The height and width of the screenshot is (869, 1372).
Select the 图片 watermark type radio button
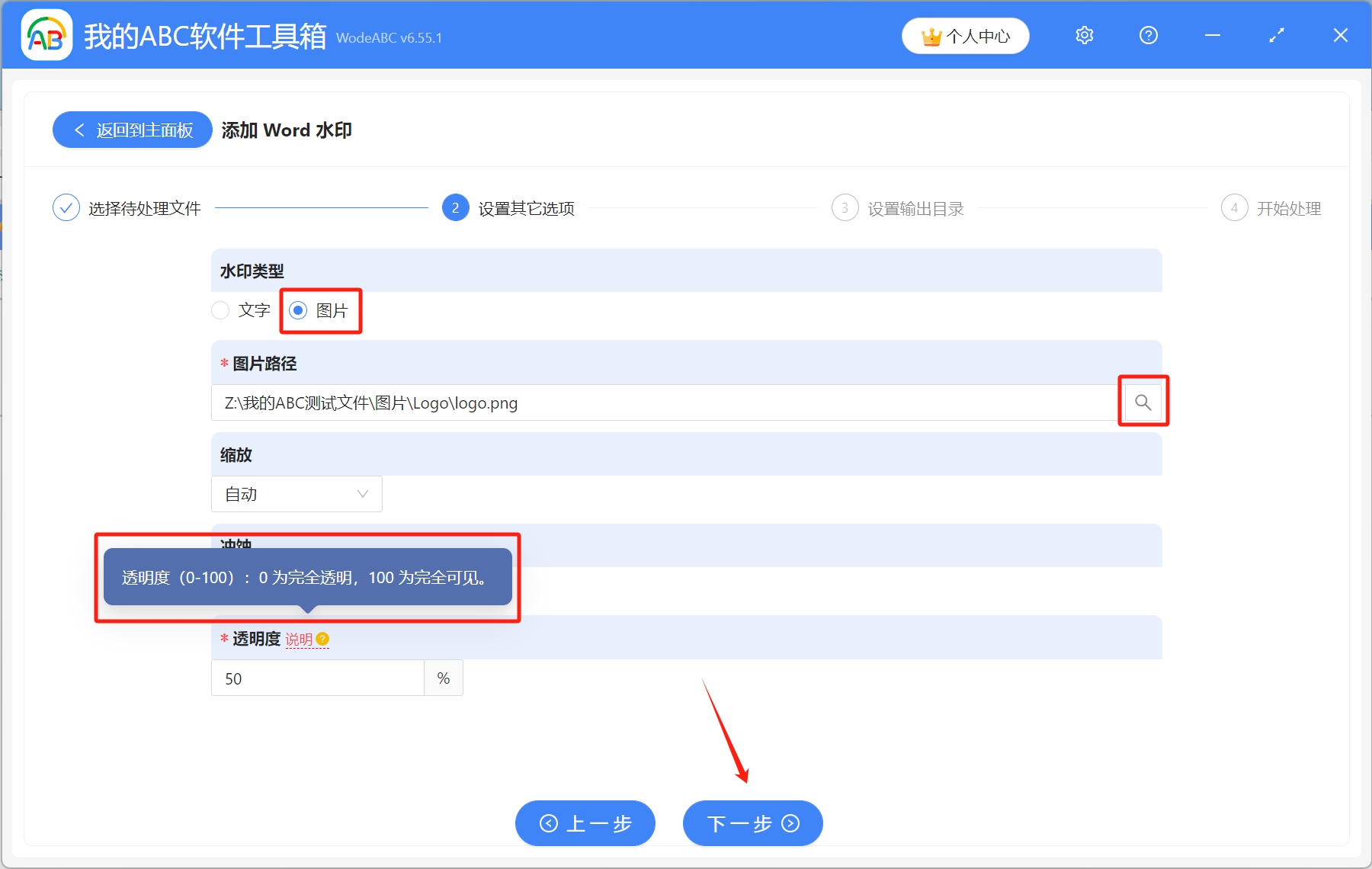298,310
